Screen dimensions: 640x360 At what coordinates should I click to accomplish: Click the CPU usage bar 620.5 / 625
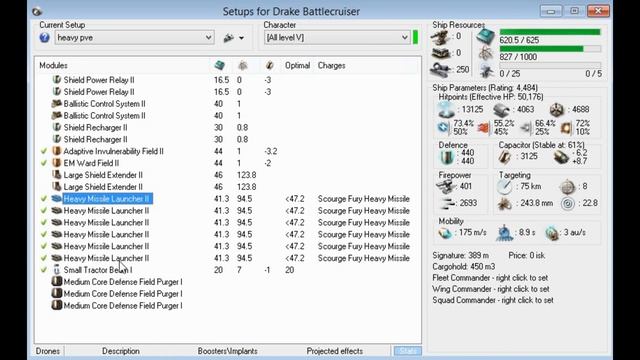[550, 32]
